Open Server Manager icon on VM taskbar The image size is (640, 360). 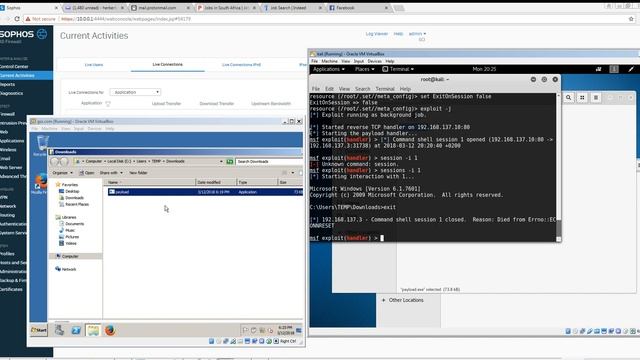tap(59, 330)
